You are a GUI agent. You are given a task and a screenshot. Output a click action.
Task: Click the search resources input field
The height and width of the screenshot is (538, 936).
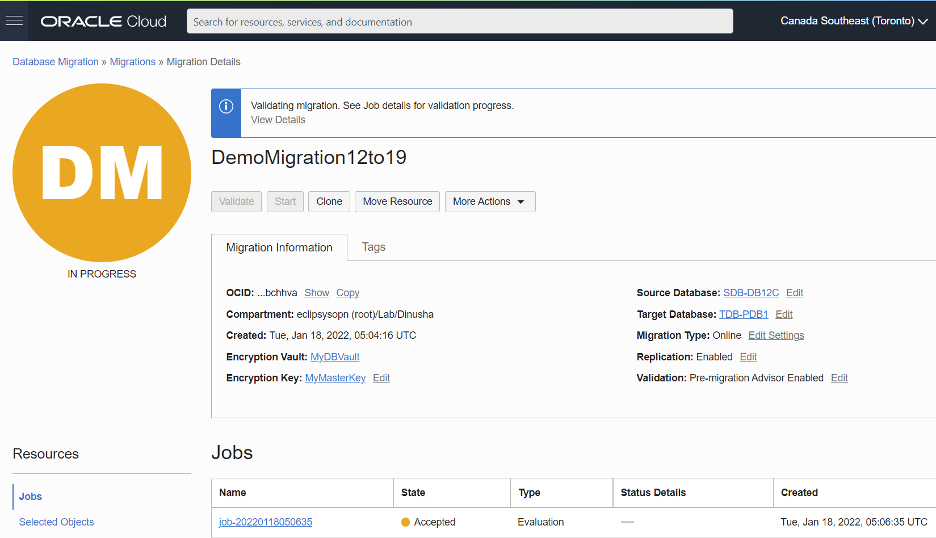click(460, 21)
